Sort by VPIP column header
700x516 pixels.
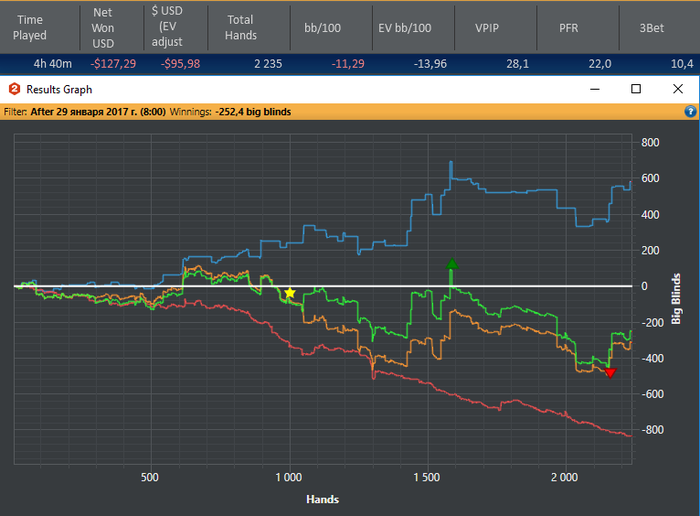496,28
